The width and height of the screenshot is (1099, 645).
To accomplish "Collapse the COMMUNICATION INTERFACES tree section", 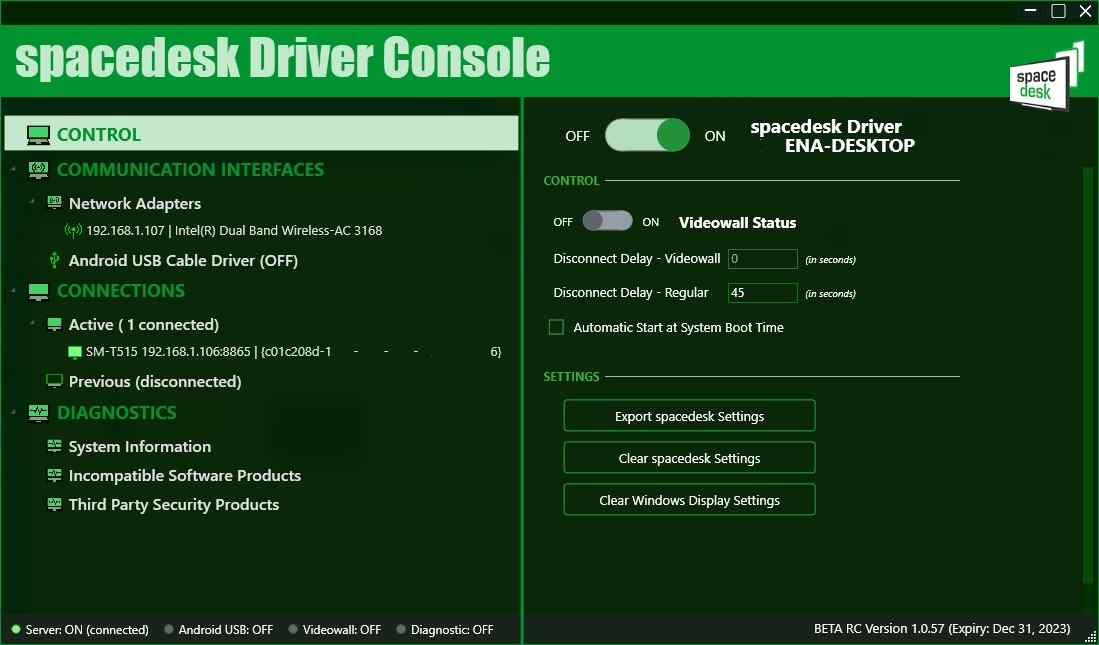I will [x=13, y=168].
